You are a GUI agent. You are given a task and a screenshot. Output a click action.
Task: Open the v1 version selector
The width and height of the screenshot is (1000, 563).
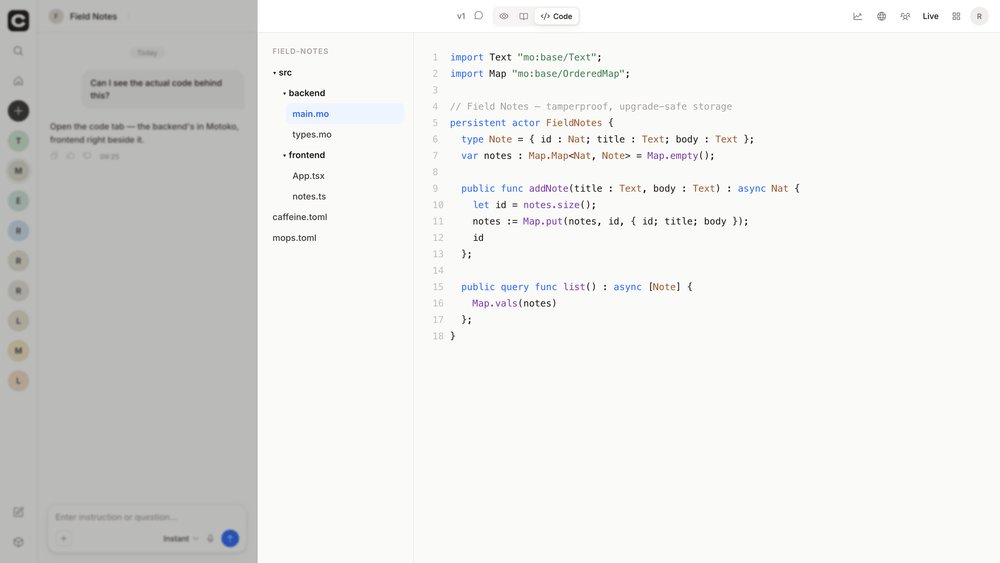pyautogui.click(x=461, y=16)
